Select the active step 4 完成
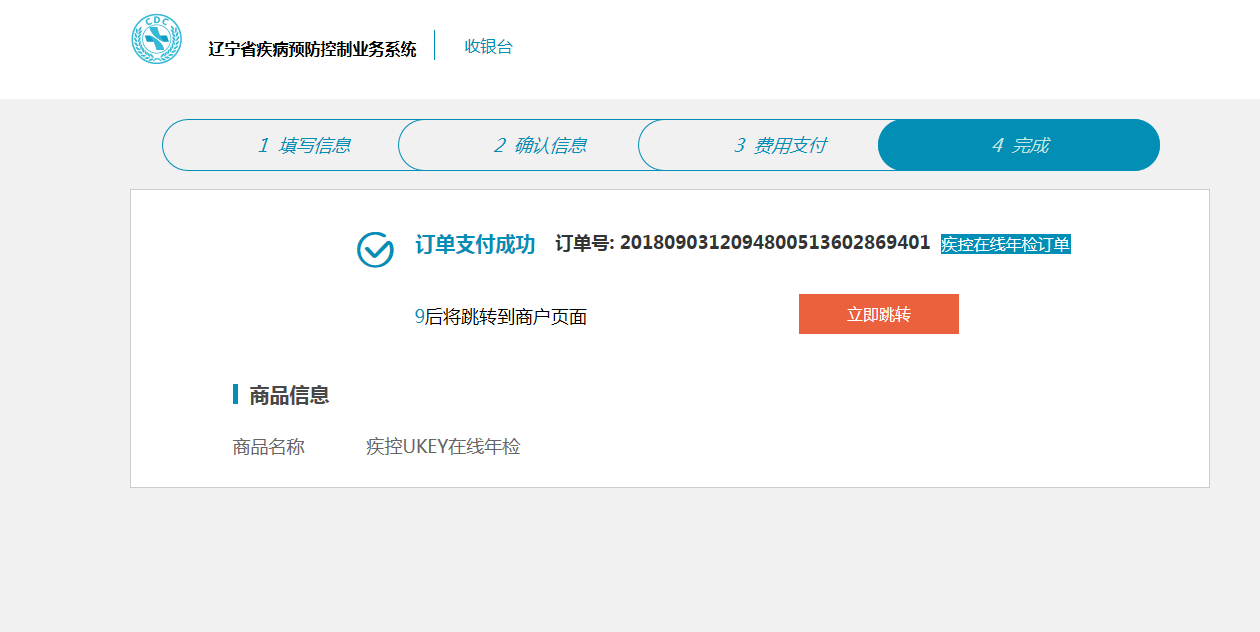Image resolution: width=1260 pixels, height=632 pixels. (1020, 145)
